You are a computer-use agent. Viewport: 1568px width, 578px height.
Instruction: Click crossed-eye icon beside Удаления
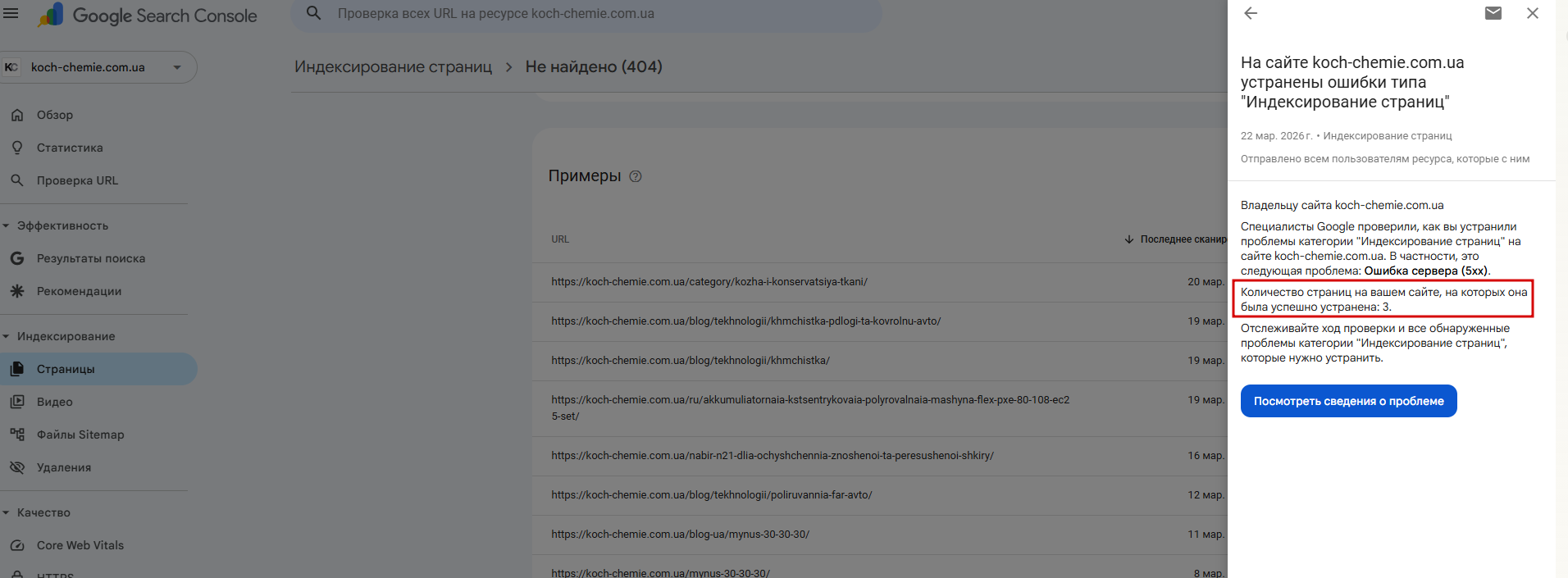[16, 467]
